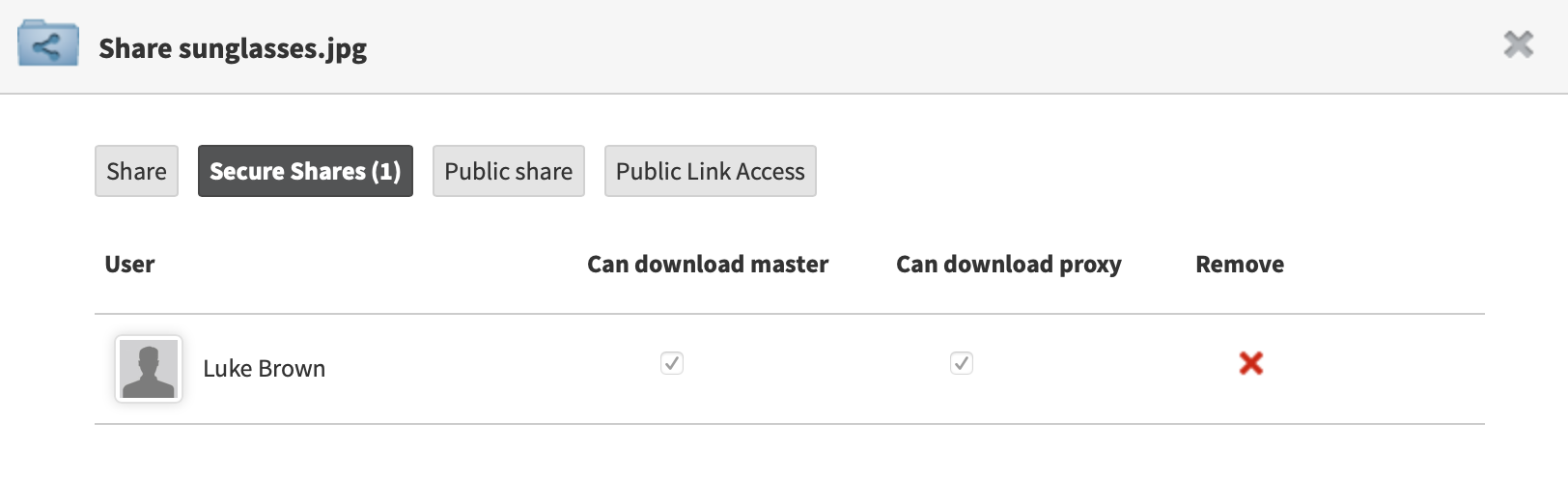Click the Share sunglasses.jpg dialog title
This screenshot has height=479, width=1568.
pos(233,48)
